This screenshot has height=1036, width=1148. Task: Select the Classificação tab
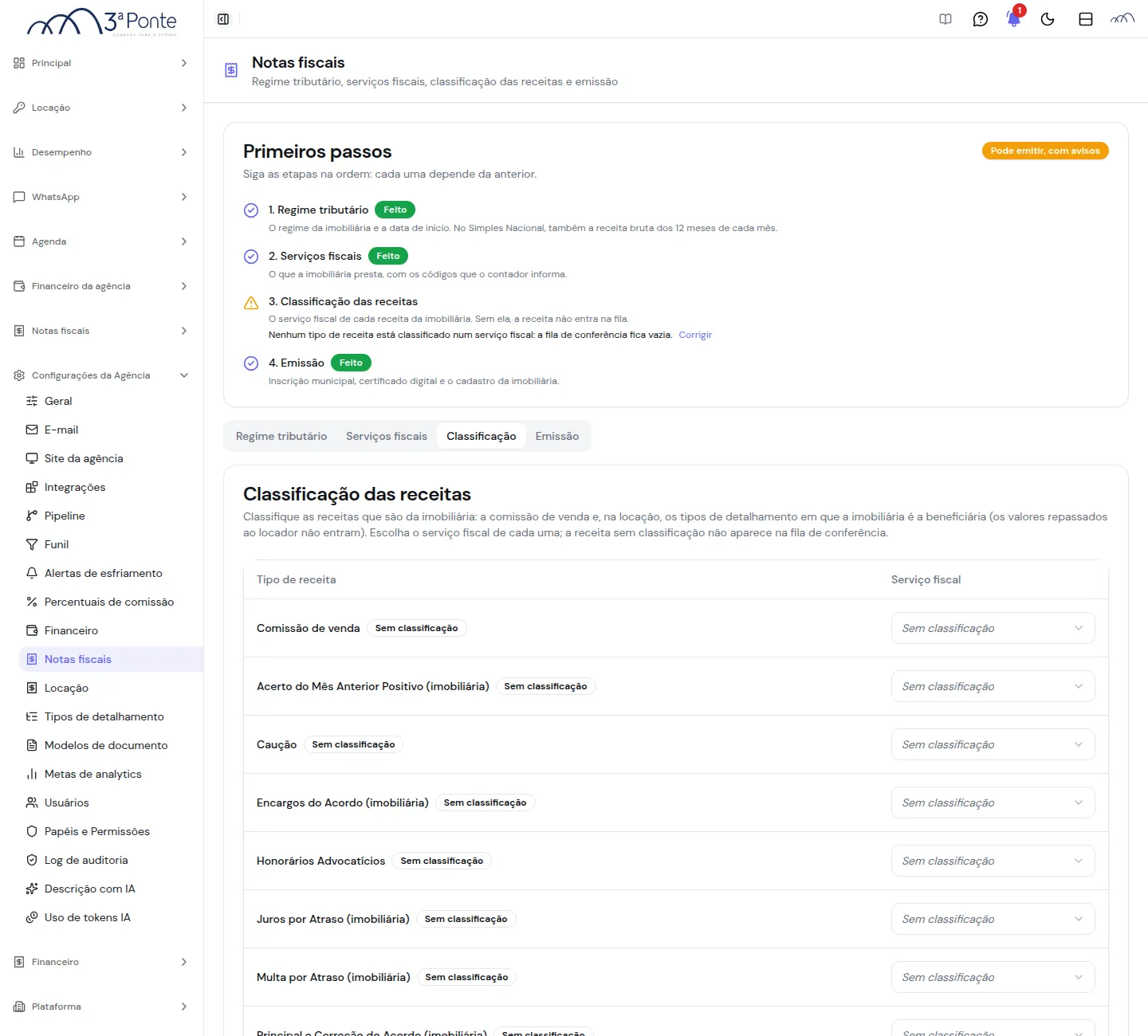(482, 436)
